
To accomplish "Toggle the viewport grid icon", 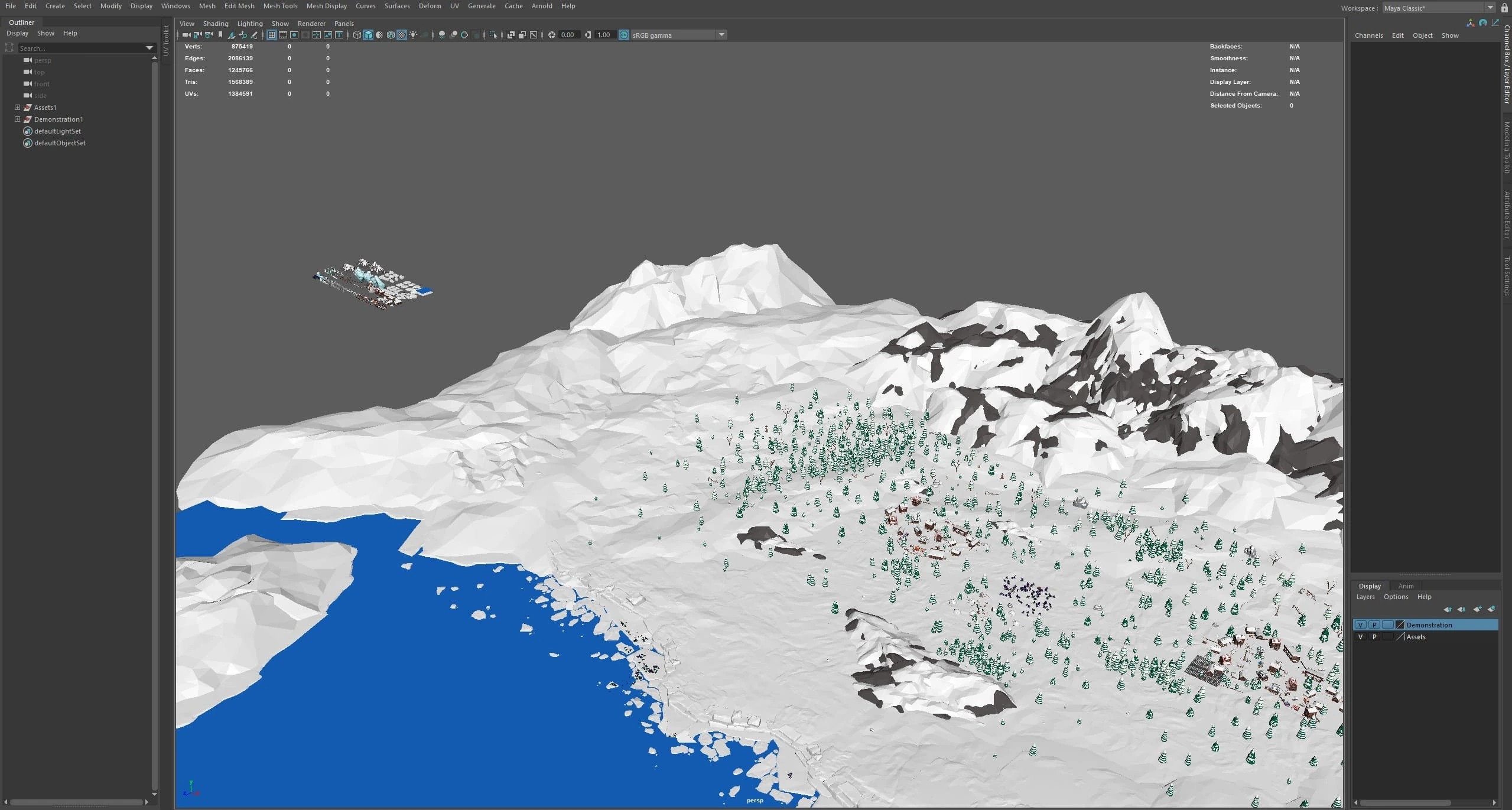I will click(272, 35).
